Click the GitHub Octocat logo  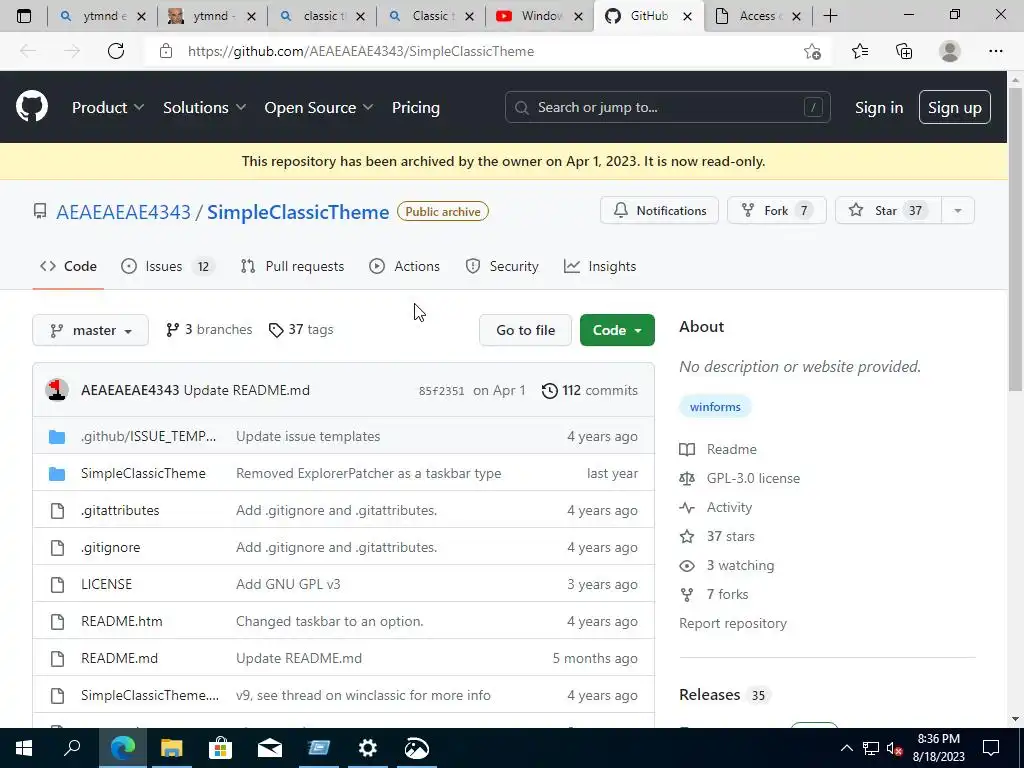coord(31,107)
